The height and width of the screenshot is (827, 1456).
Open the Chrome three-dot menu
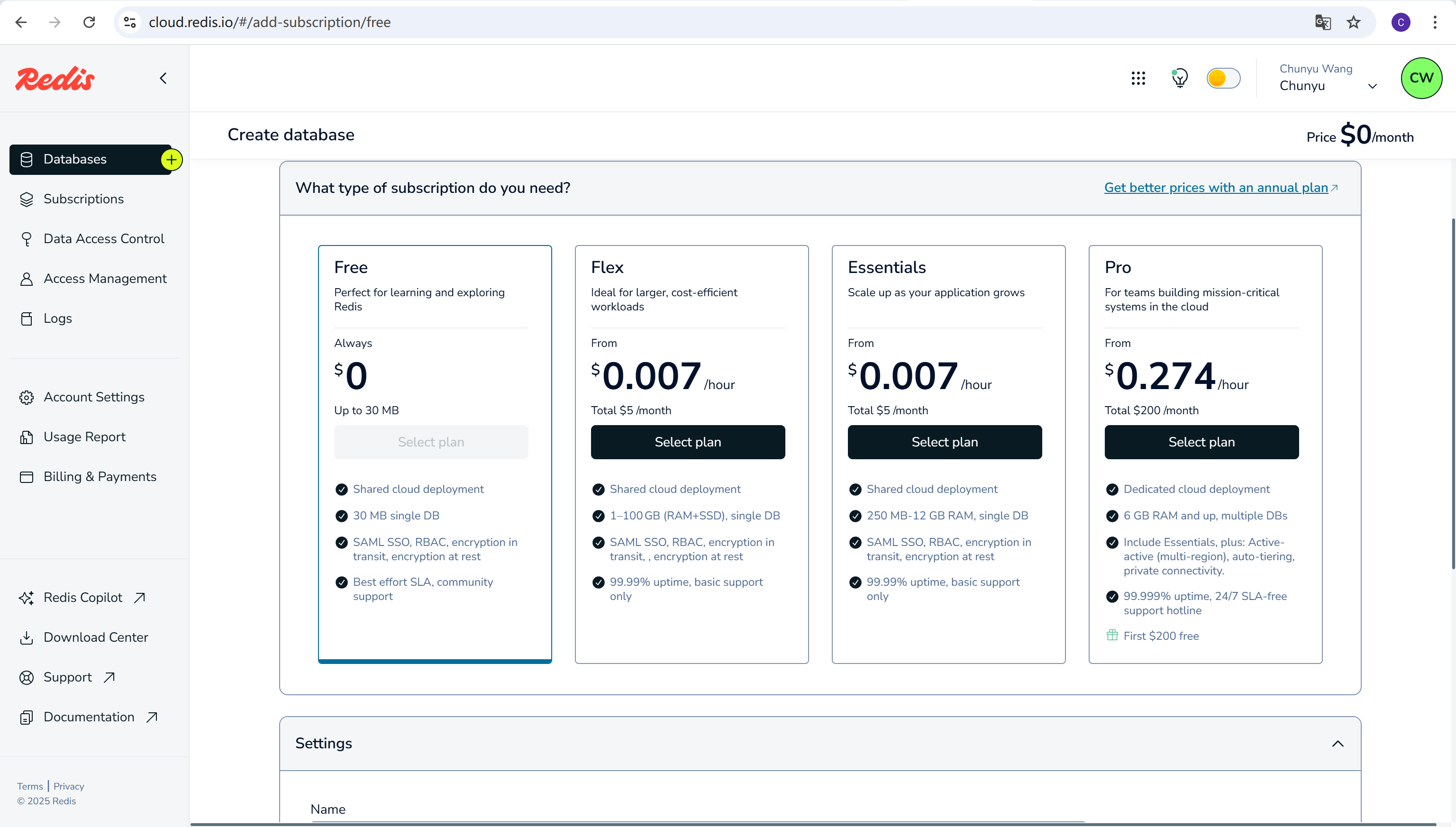tap(1435, 22)
